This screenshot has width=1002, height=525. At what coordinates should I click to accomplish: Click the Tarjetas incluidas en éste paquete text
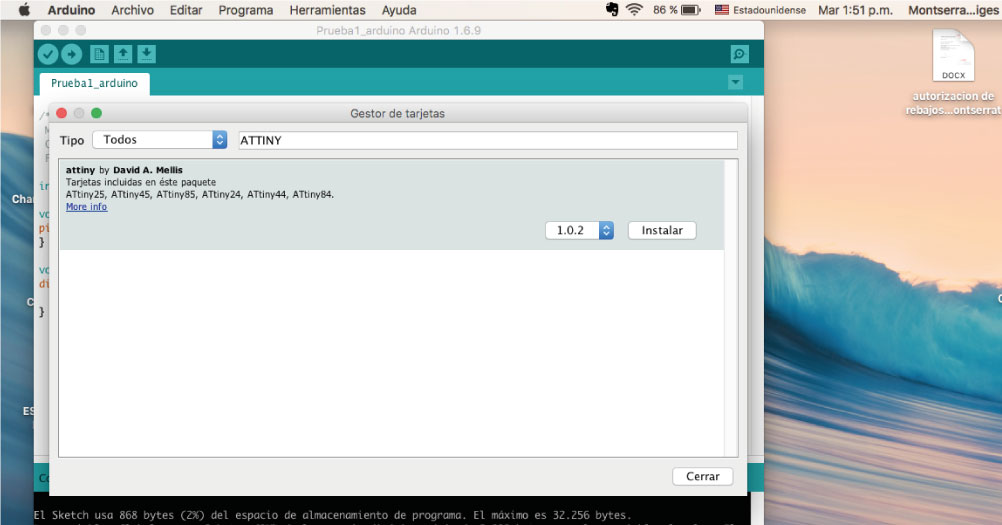pos(141,182)
